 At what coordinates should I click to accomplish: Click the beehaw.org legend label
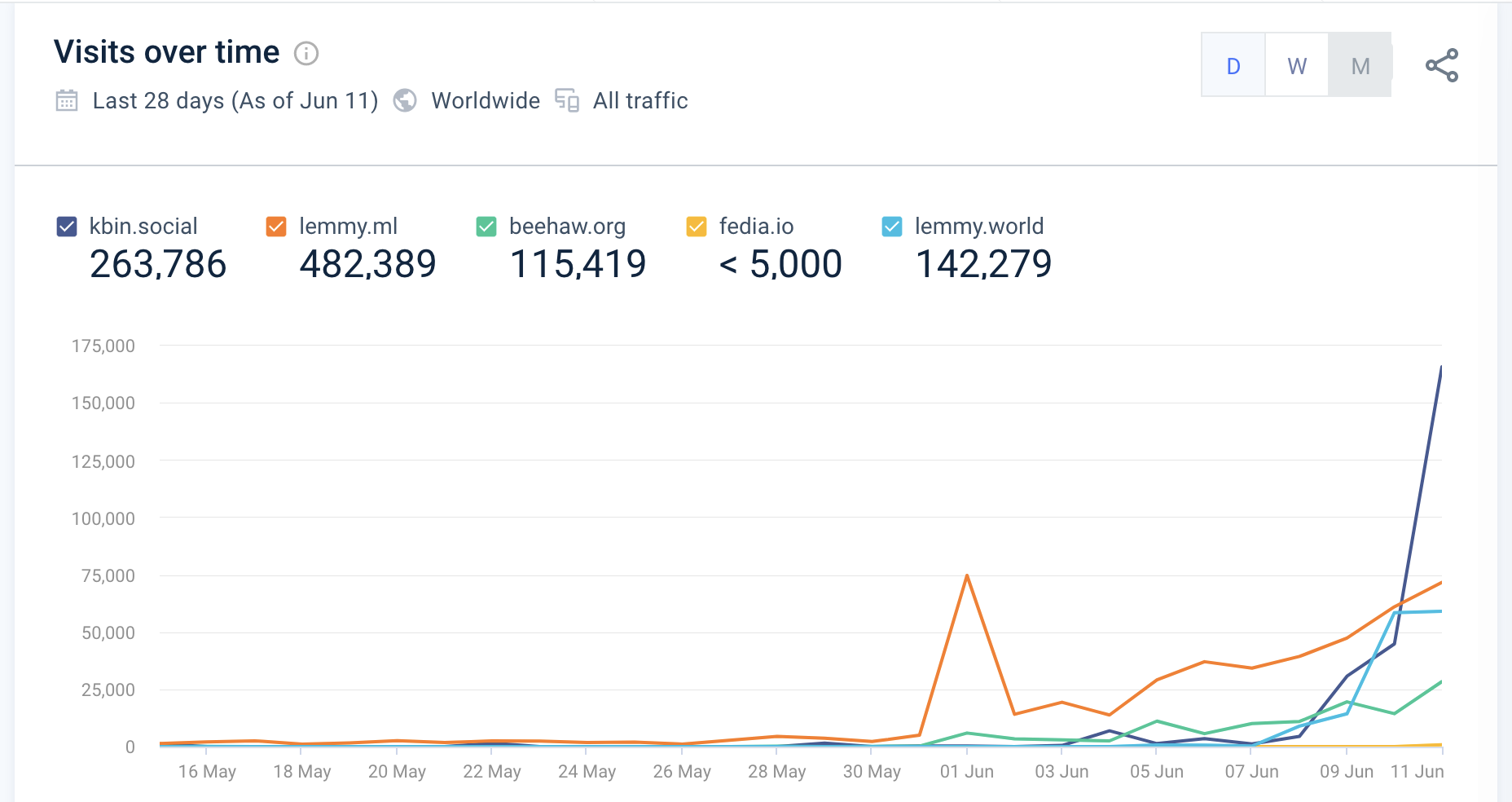567,227
